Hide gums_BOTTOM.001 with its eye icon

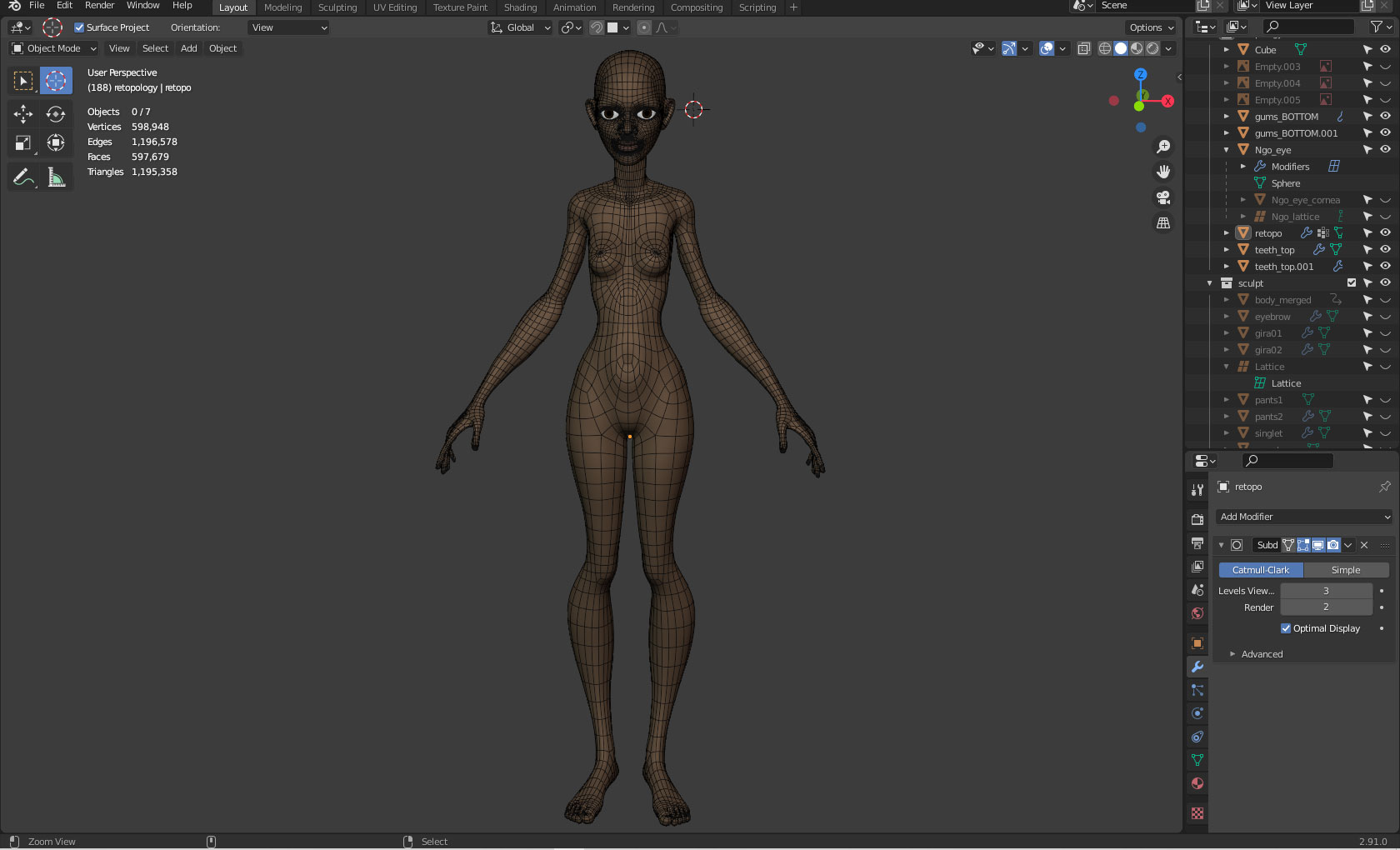(1385, 133)
